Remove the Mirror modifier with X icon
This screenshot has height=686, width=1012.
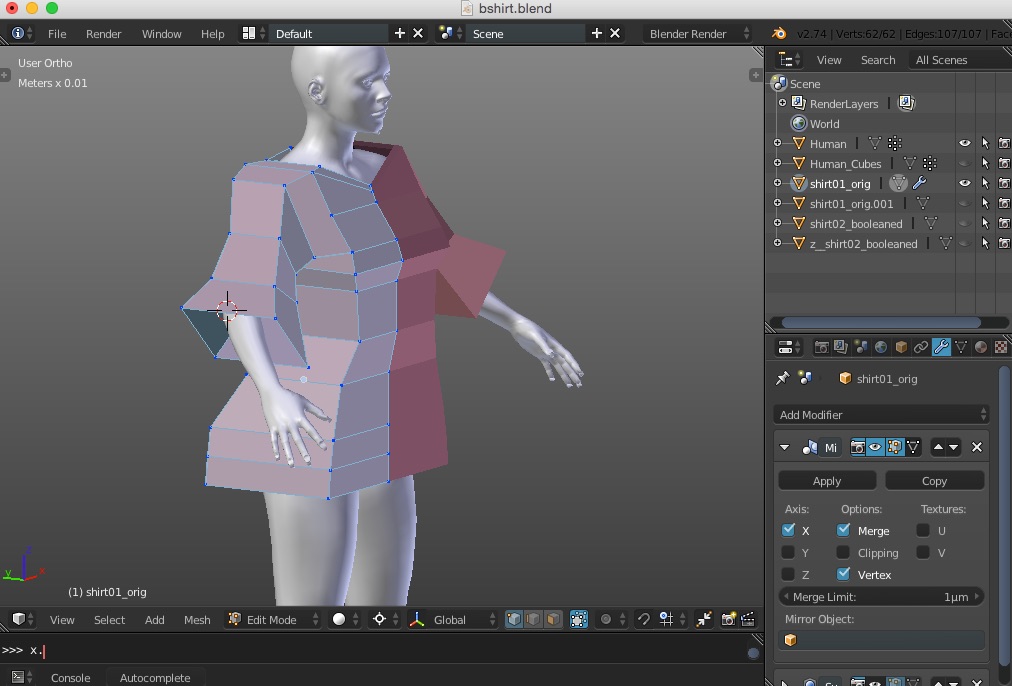click(977, 447)
